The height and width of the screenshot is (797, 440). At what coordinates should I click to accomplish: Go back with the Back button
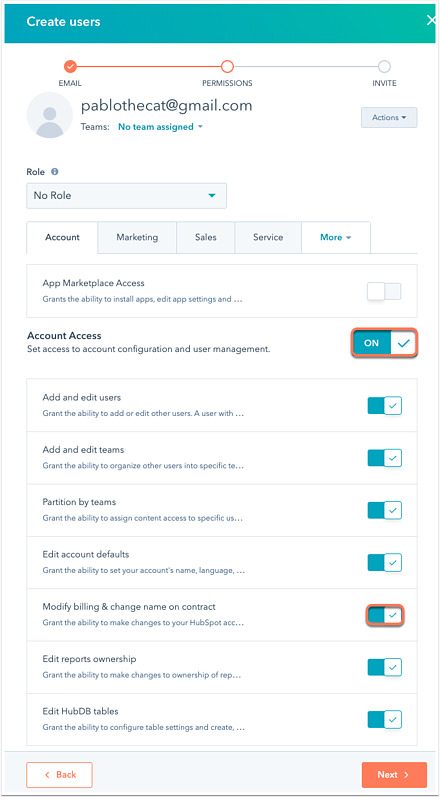(x=59, y=775)
